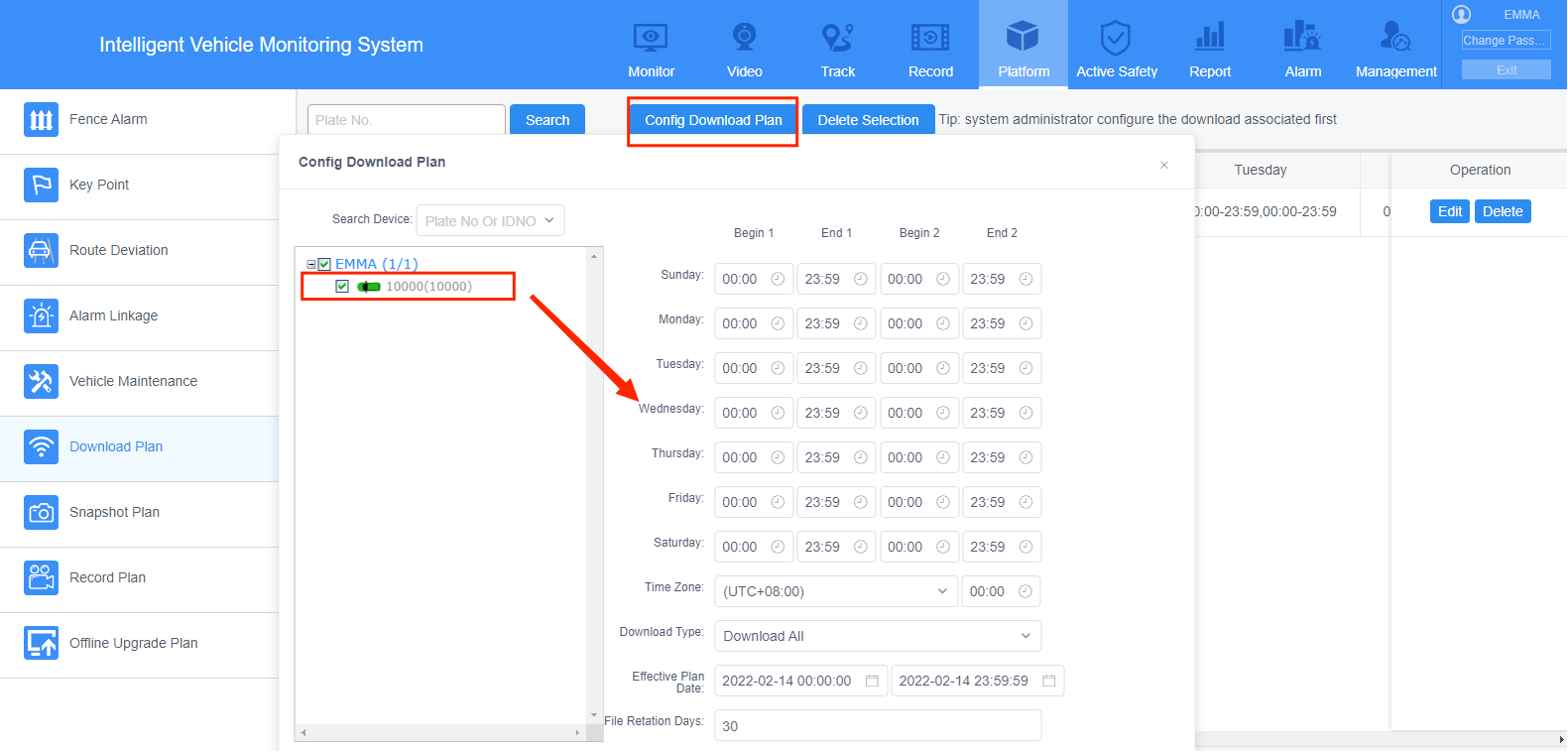Open the Saturday End 1 time picker

coord(836,547)
